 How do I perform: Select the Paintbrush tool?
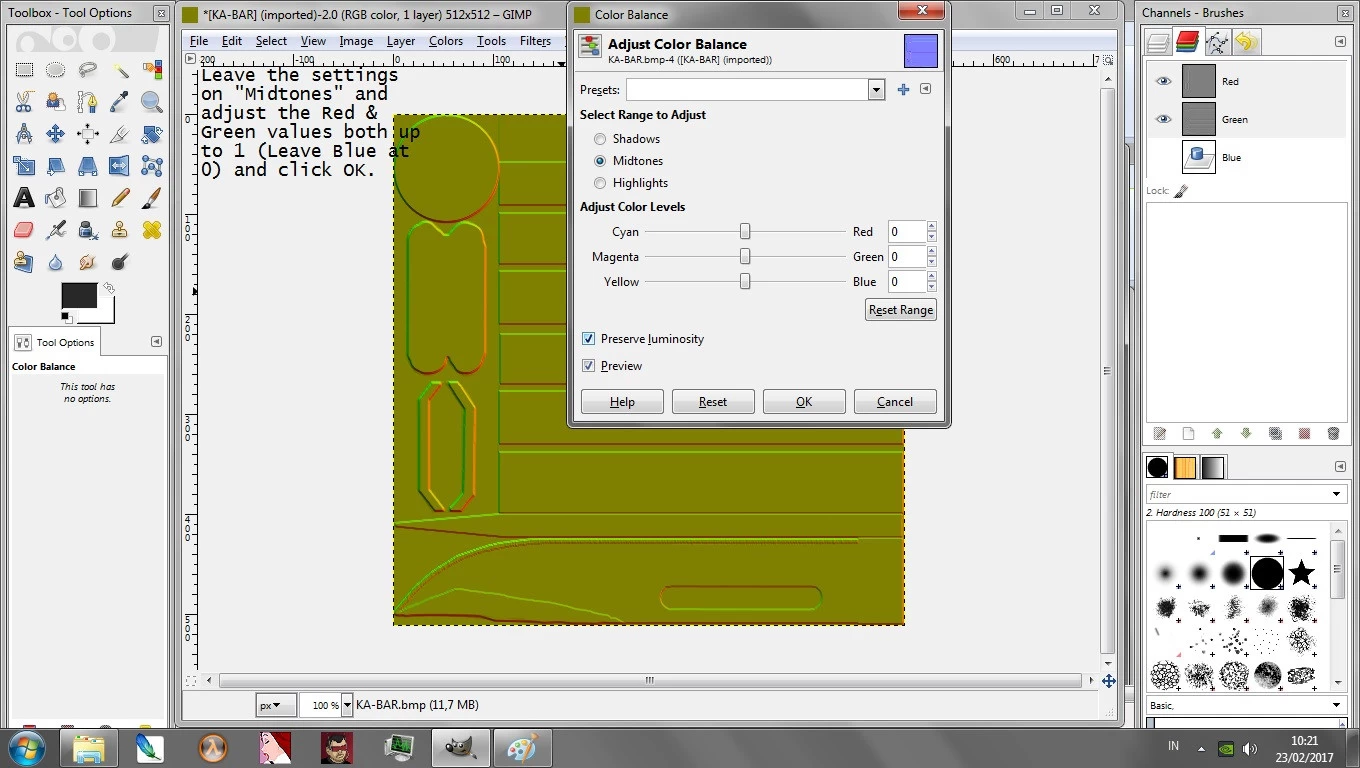152,198
